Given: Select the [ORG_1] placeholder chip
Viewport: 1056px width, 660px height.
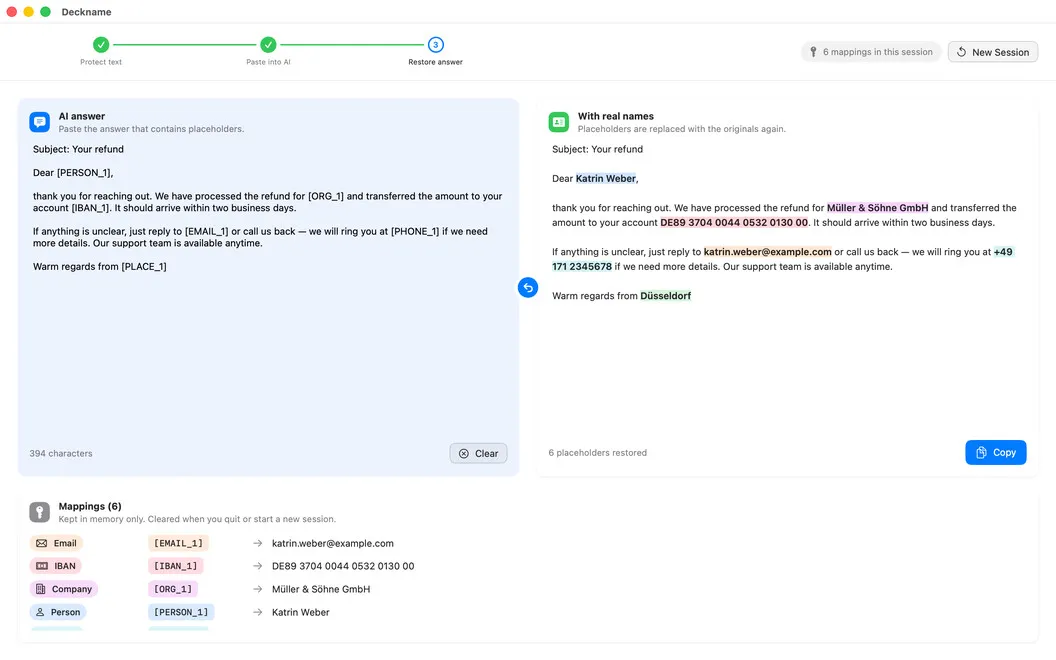Looking at the screenshot, I should click(x=173, y=589).
